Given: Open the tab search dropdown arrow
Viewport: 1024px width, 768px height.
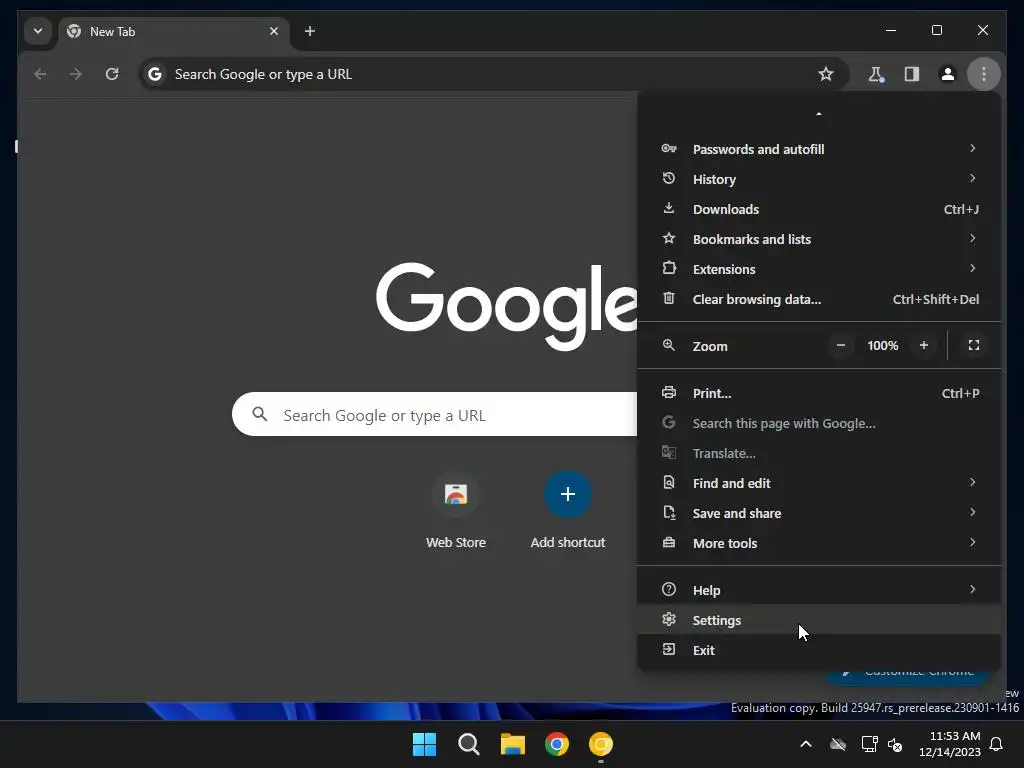Looking at the screenshot, I should tap(38, 31).
